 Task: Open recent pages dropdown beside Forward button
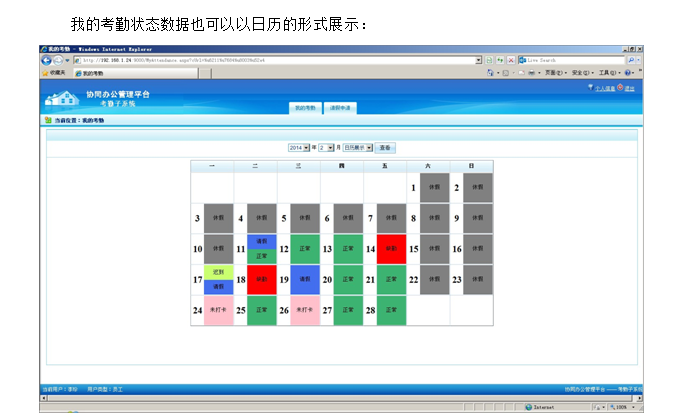point(67,60)
